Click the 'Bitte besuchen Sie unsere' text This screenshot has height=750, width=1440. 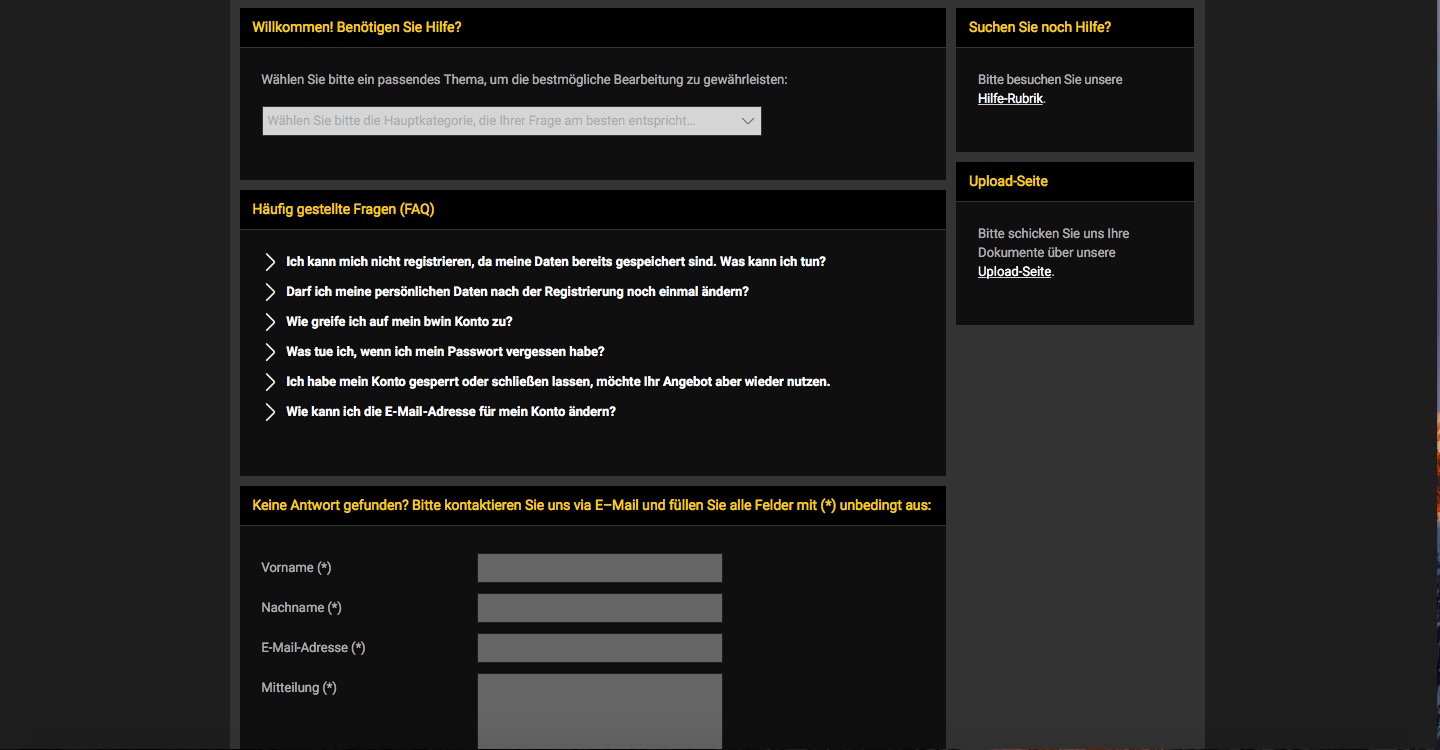(1050, 80)
